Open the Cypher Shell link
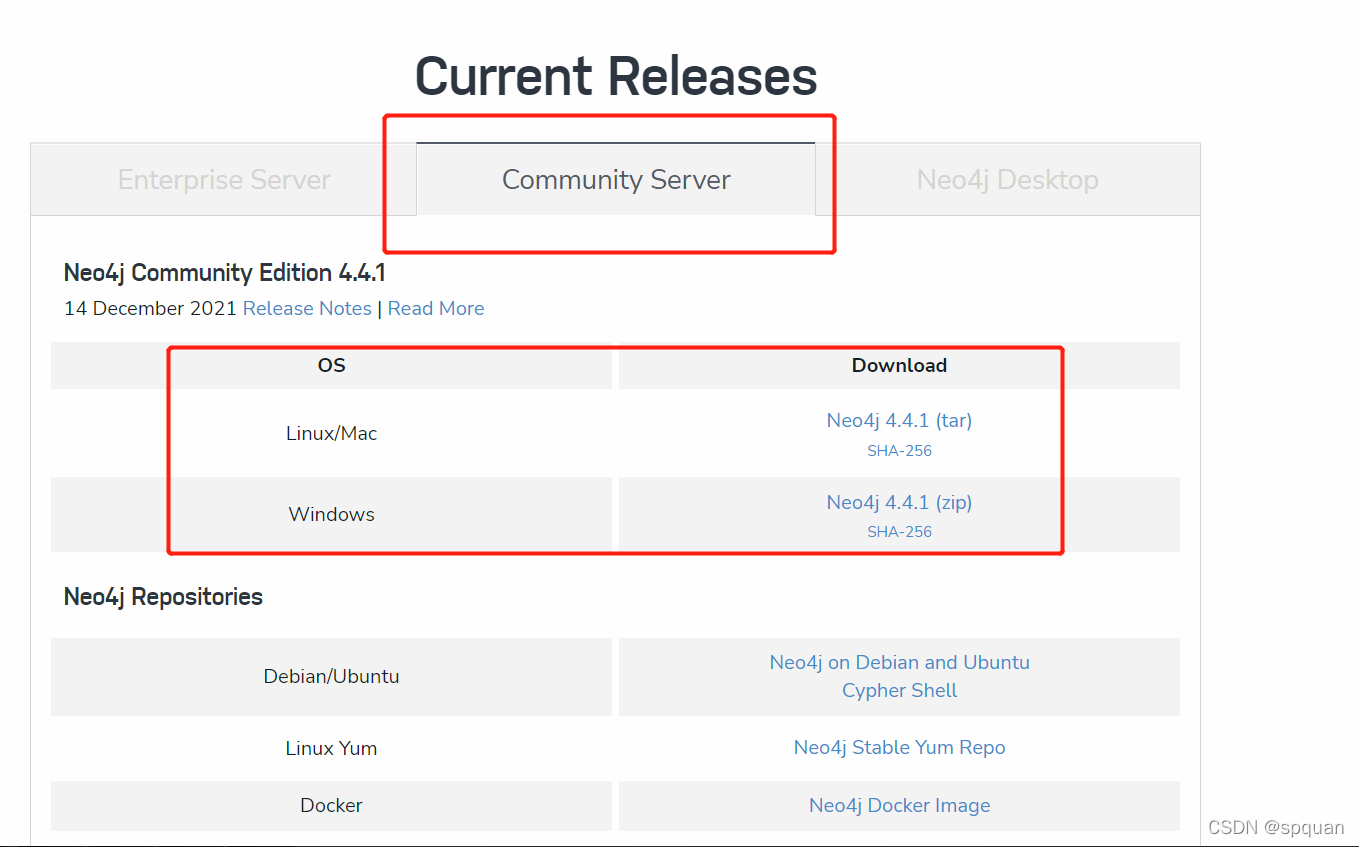This screenshot has height=847, width=1359. (x=898, y=690)
